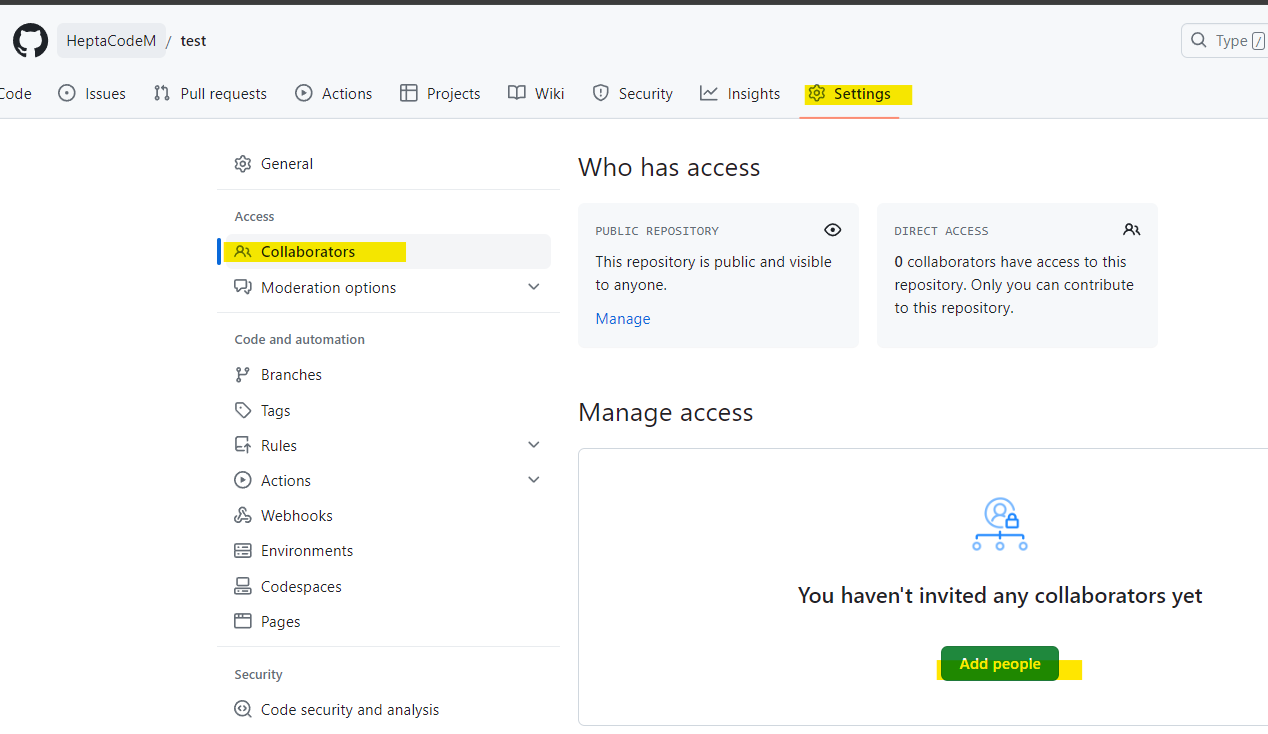Focus the Type / search field
The image size is (1268, 734).
coord(1225,41)
